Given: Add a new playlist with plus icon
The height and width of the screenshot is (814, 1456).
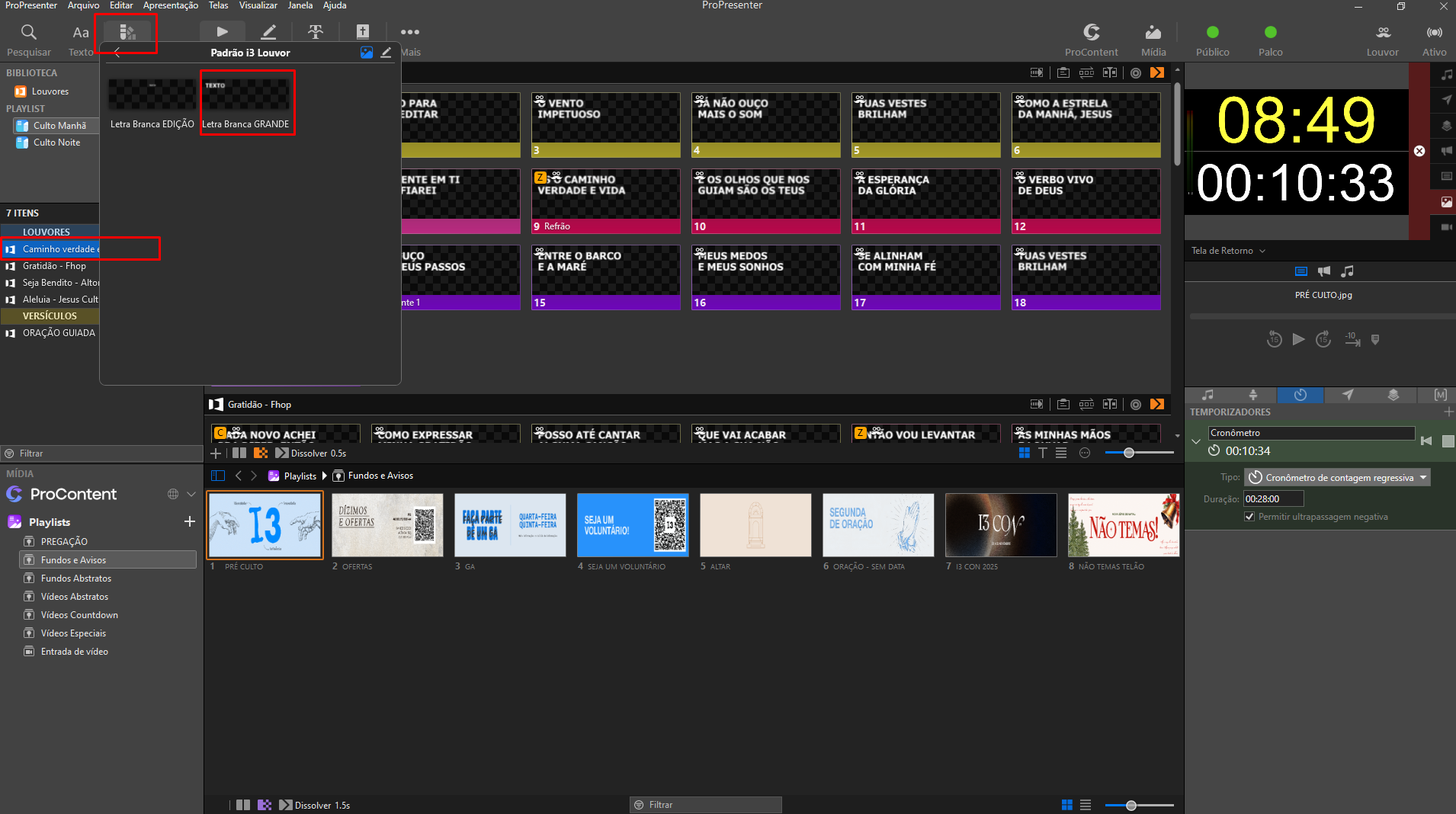Looking at the screenshot, I should (x=190, y=521).
